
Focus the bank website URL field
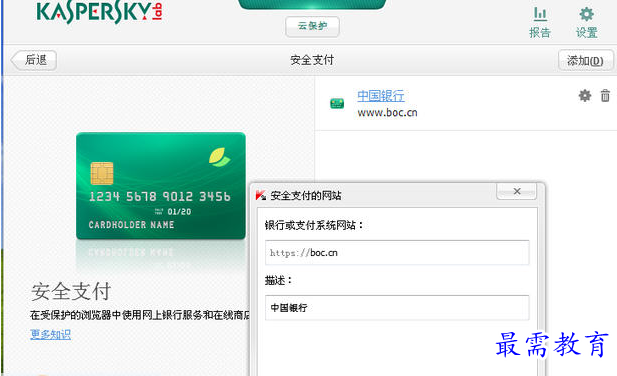[397, 253]
